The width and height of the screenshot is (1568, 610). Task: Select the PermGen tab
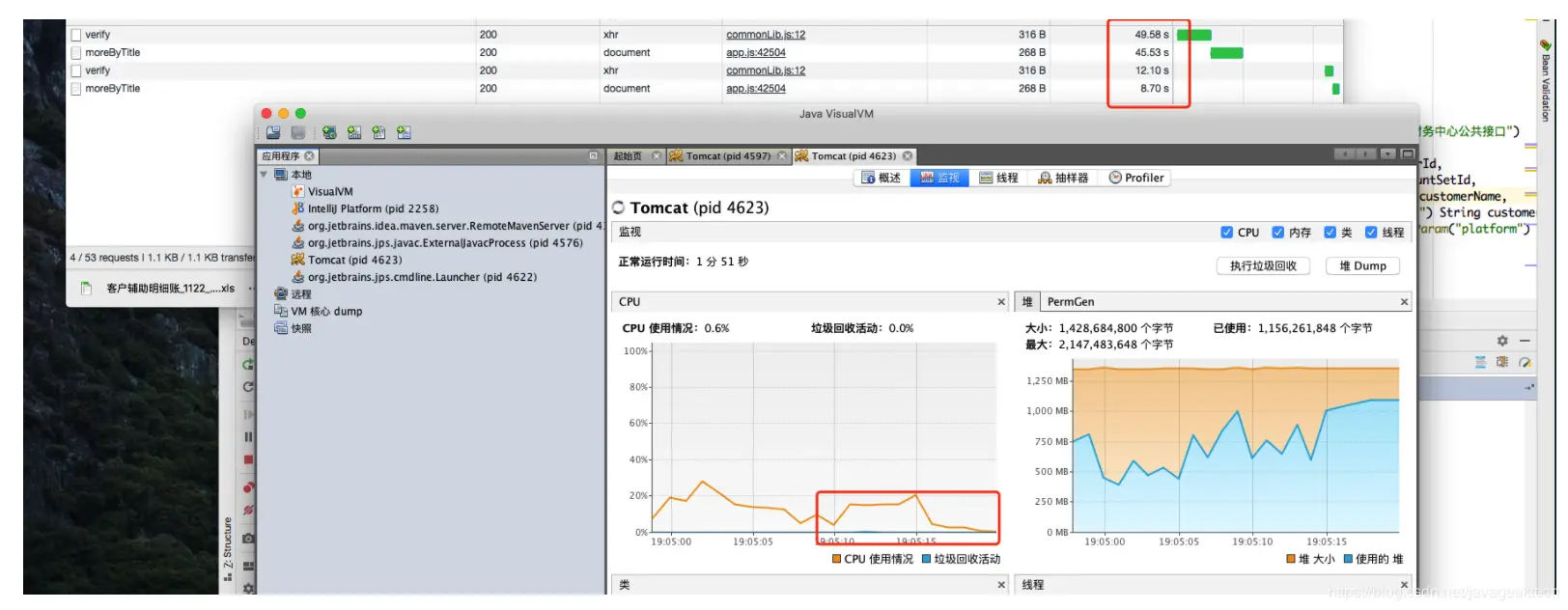point(1071,302)
